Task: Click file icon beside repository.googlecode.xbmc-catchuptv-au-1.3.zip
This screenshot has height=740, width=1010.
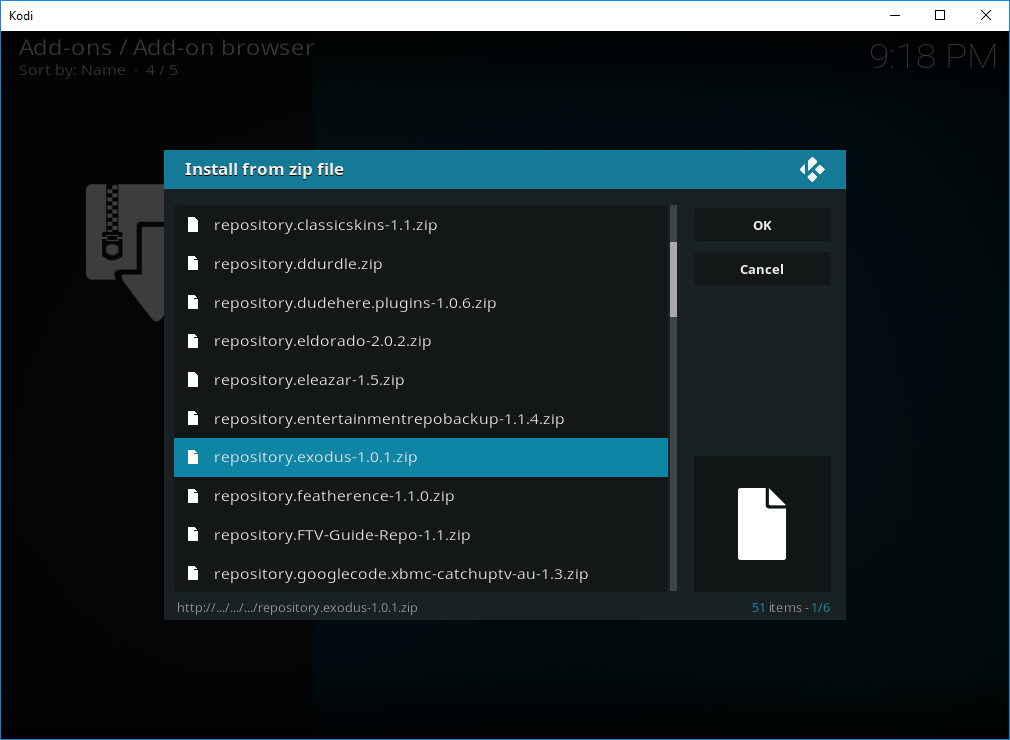Action: pyautogui.click(x=193, y=573)
